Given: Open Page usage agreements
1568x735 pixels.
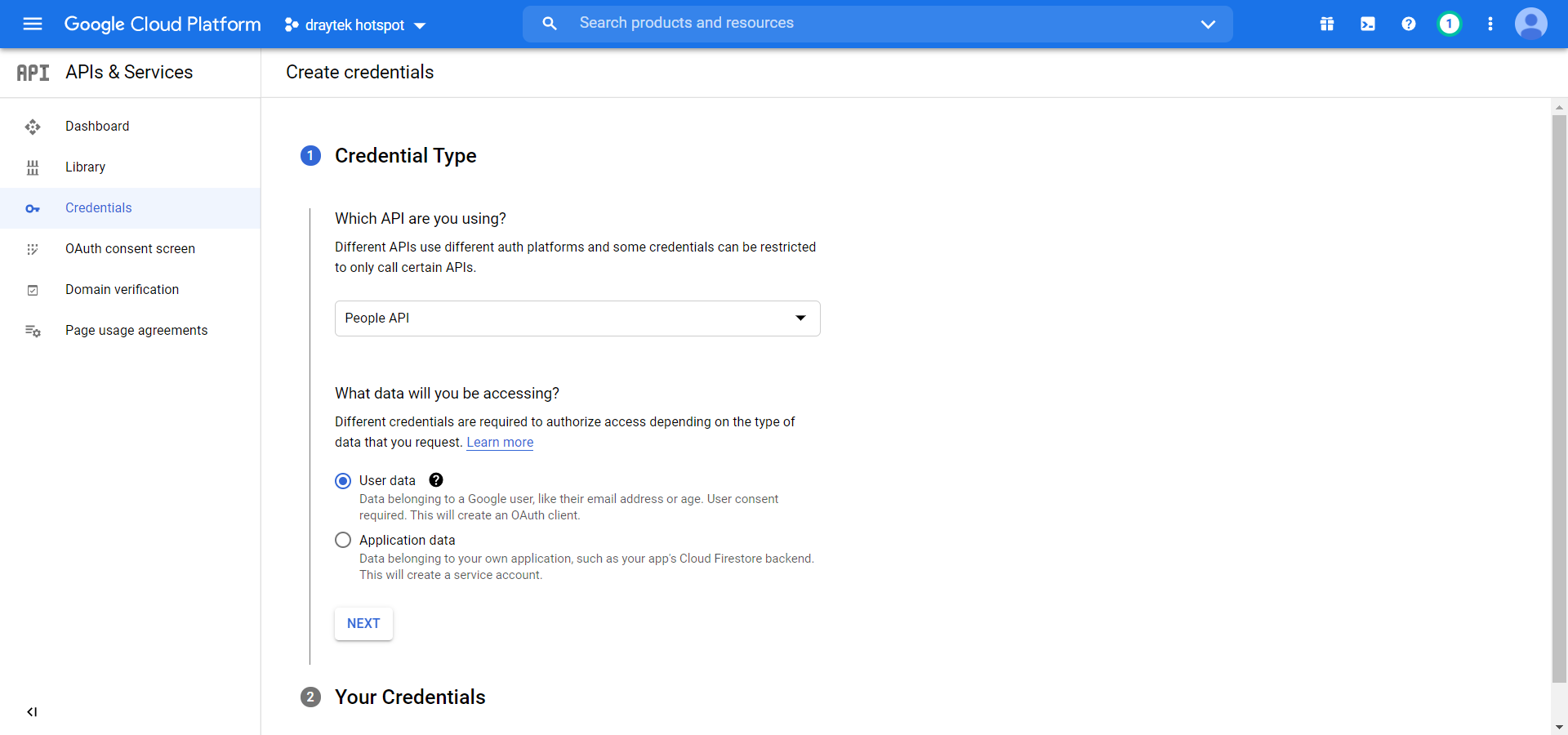Looking at the screenshot, I should 131,331.
